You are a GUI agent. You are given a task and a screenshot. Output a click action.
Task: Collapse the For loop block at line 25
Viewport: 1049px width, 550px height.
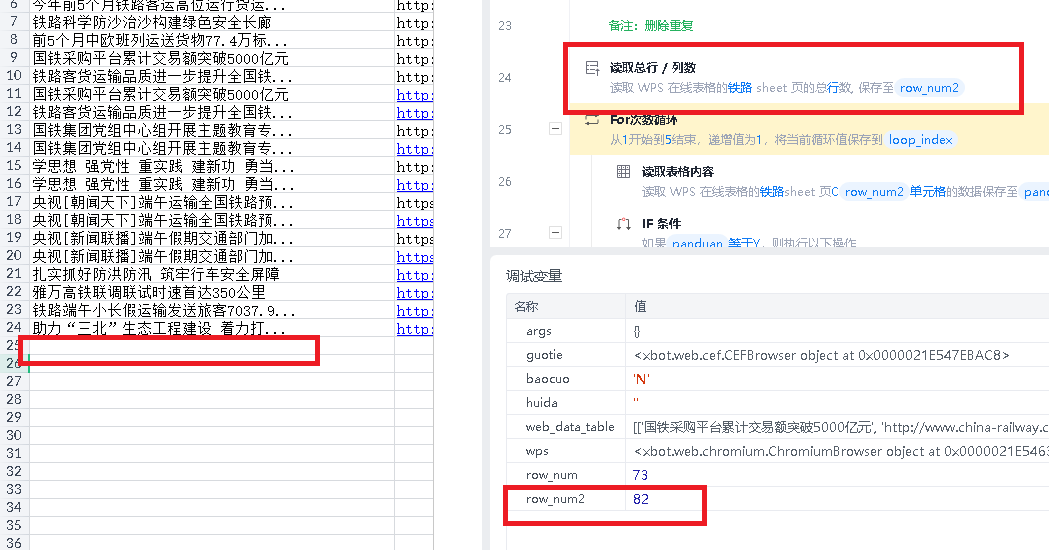tap(554, 128)
